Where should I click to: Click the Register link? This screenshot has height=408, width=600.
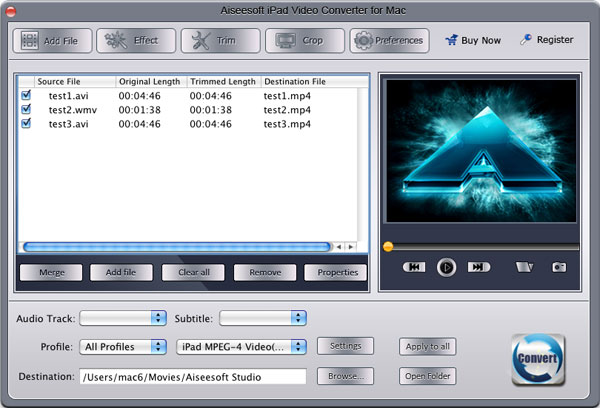tap(547, 39)
